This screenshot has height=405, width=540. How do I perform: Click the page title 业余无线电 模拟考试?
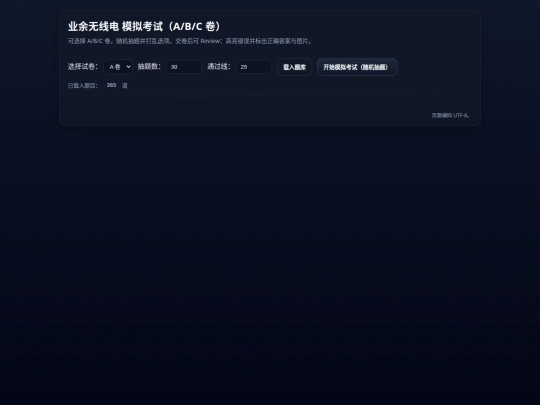click(x=144, y=27)
